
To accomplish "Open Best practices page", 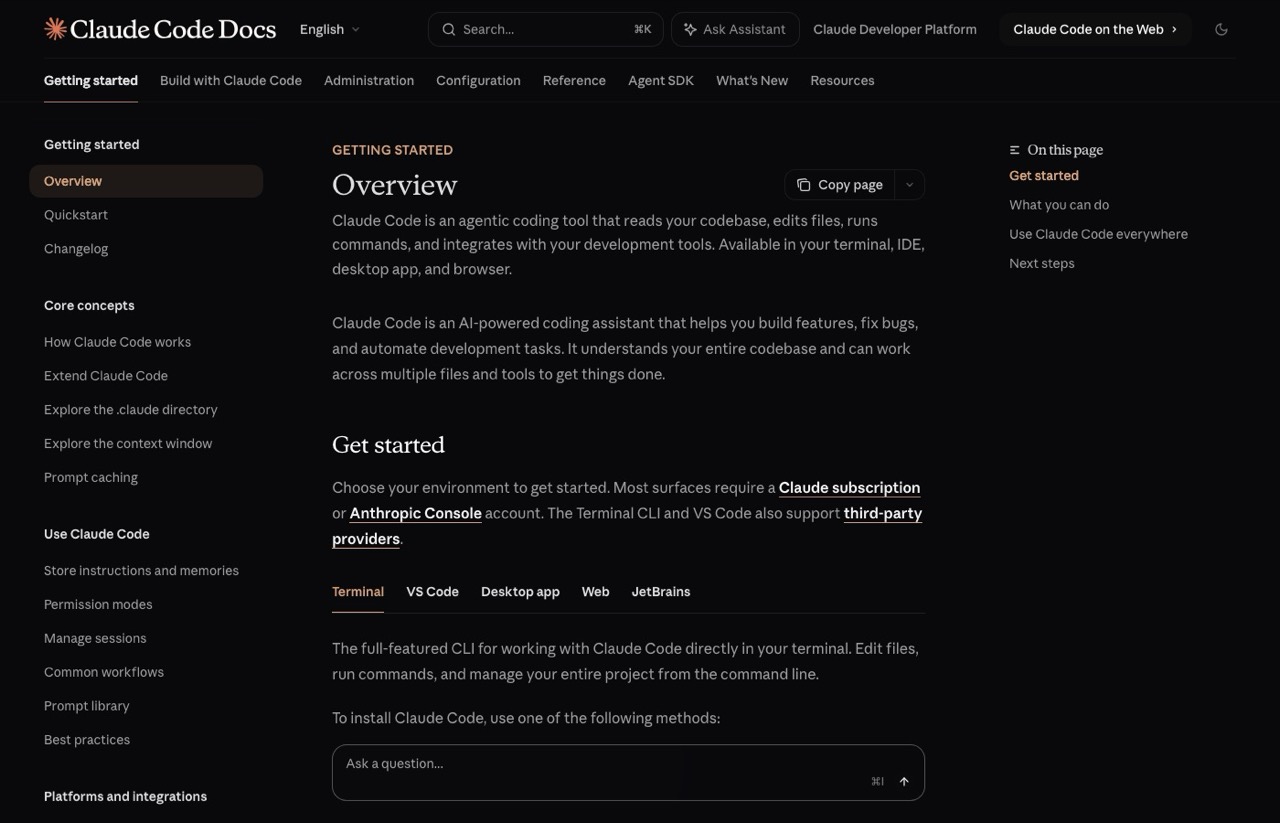I will [x=87, y=740].
